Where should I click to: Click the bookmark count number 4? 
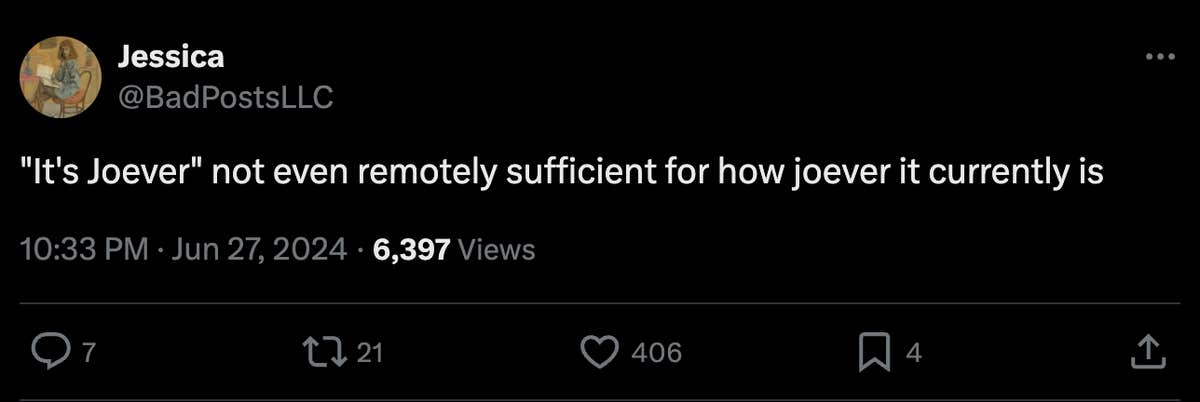[x=912, y=352]
